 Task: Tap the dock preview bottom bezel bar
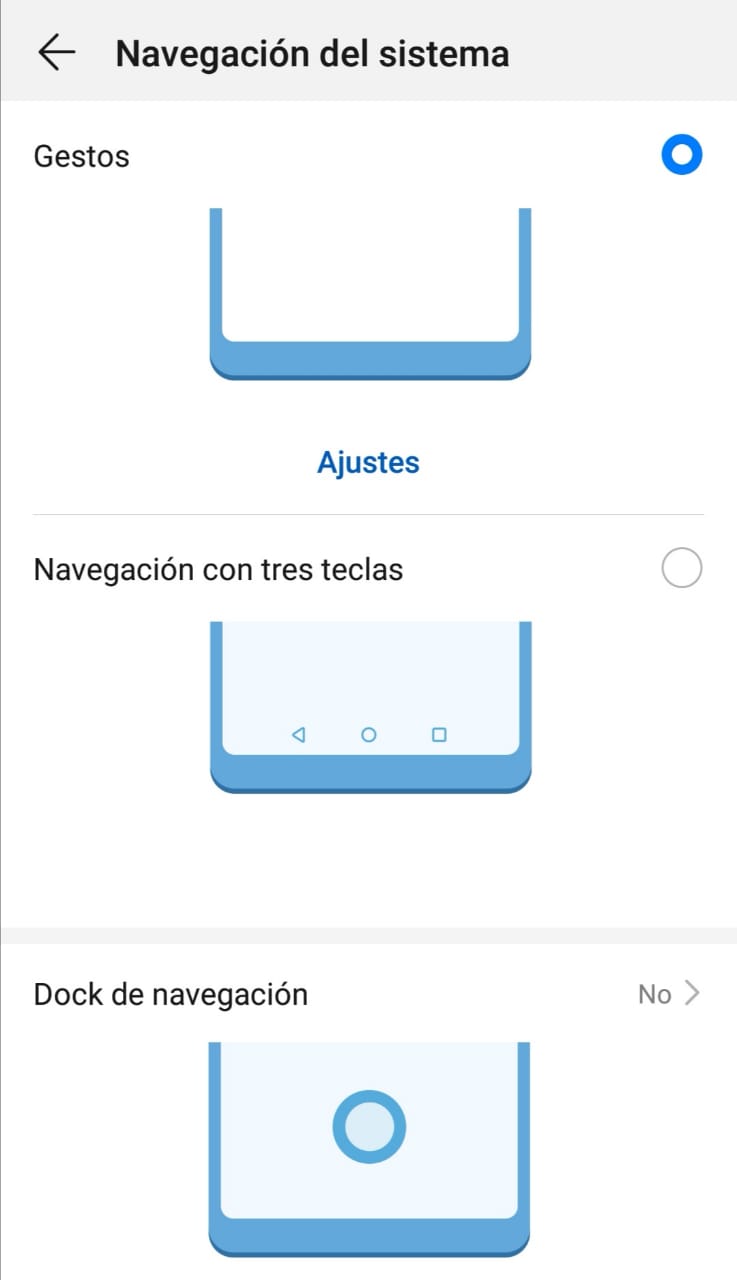[x=369, y=1237]
